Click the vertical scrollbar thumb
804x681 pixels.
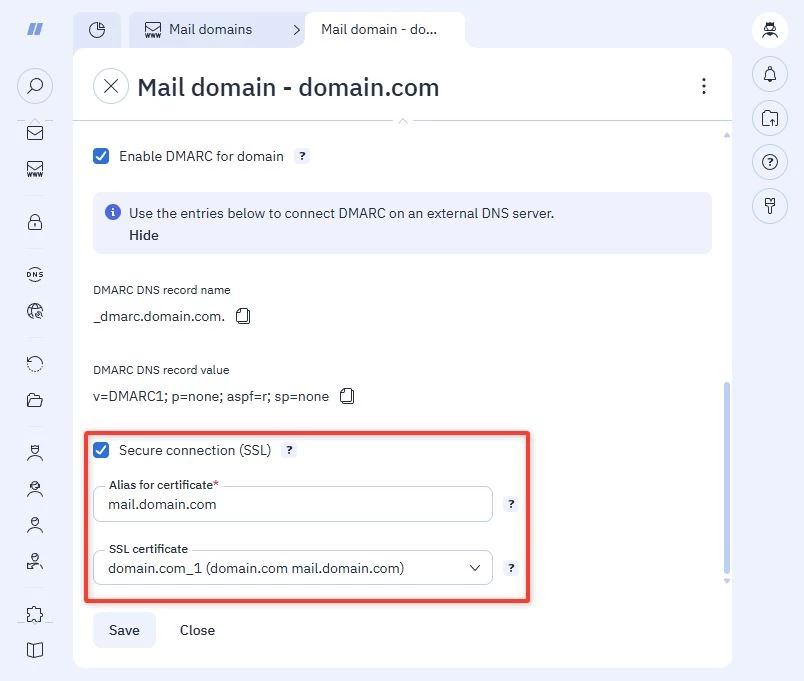click(727, 478)
